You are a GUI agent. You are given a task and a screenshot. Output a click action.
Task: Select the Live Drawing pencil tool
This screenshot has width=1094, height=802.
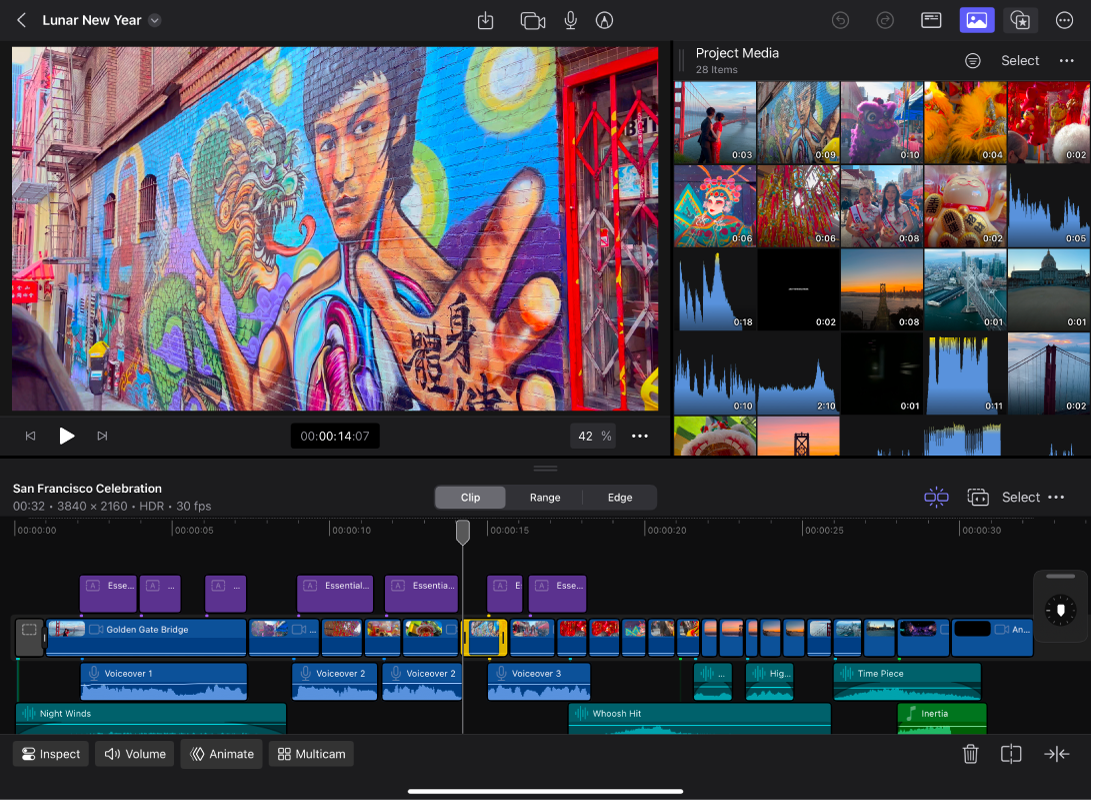[604, 20]
